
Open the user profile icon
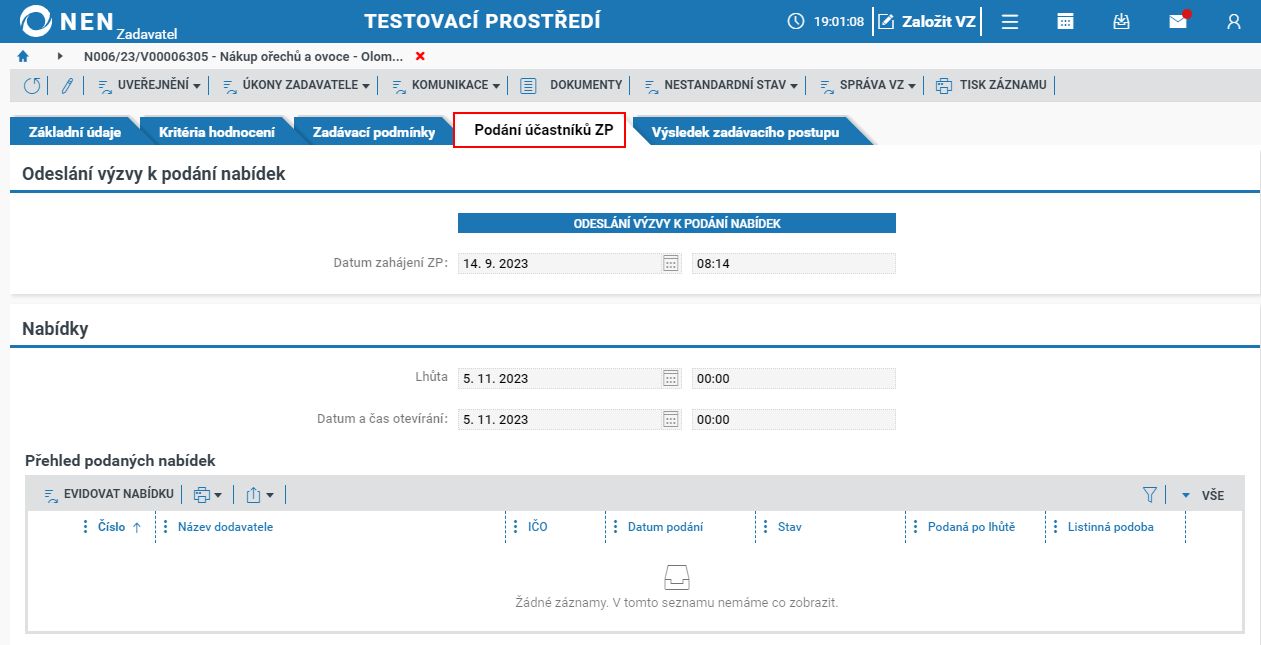click(x=1234, y=21)
